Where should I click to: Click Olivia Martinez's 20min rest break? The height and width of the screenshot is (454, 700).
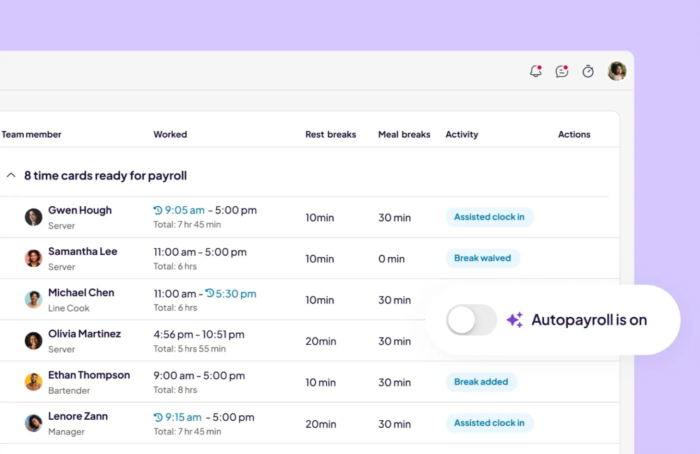click(321, 341)
